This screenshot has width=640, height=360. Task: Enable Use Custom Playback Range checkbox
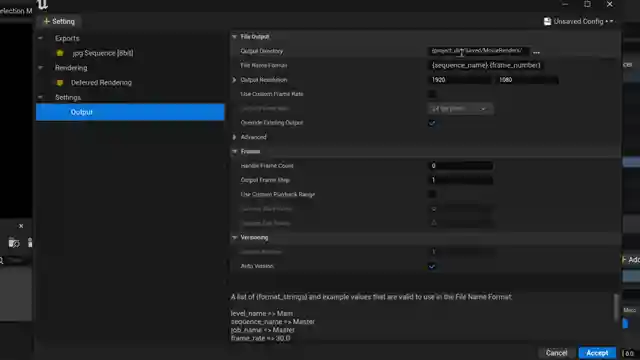(x=432, y=194)
